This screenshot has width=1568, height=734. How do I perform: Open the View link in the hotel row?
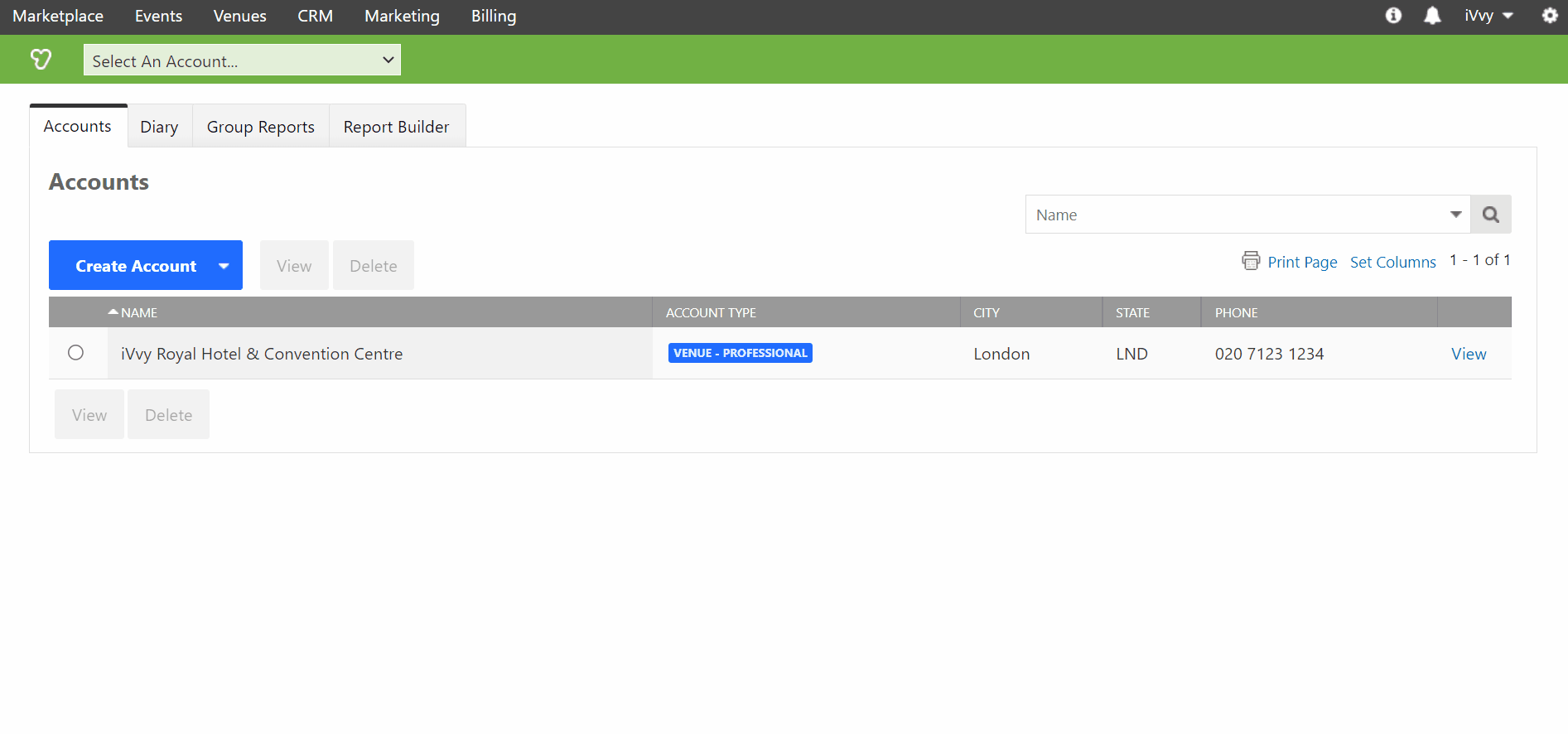1469,354
